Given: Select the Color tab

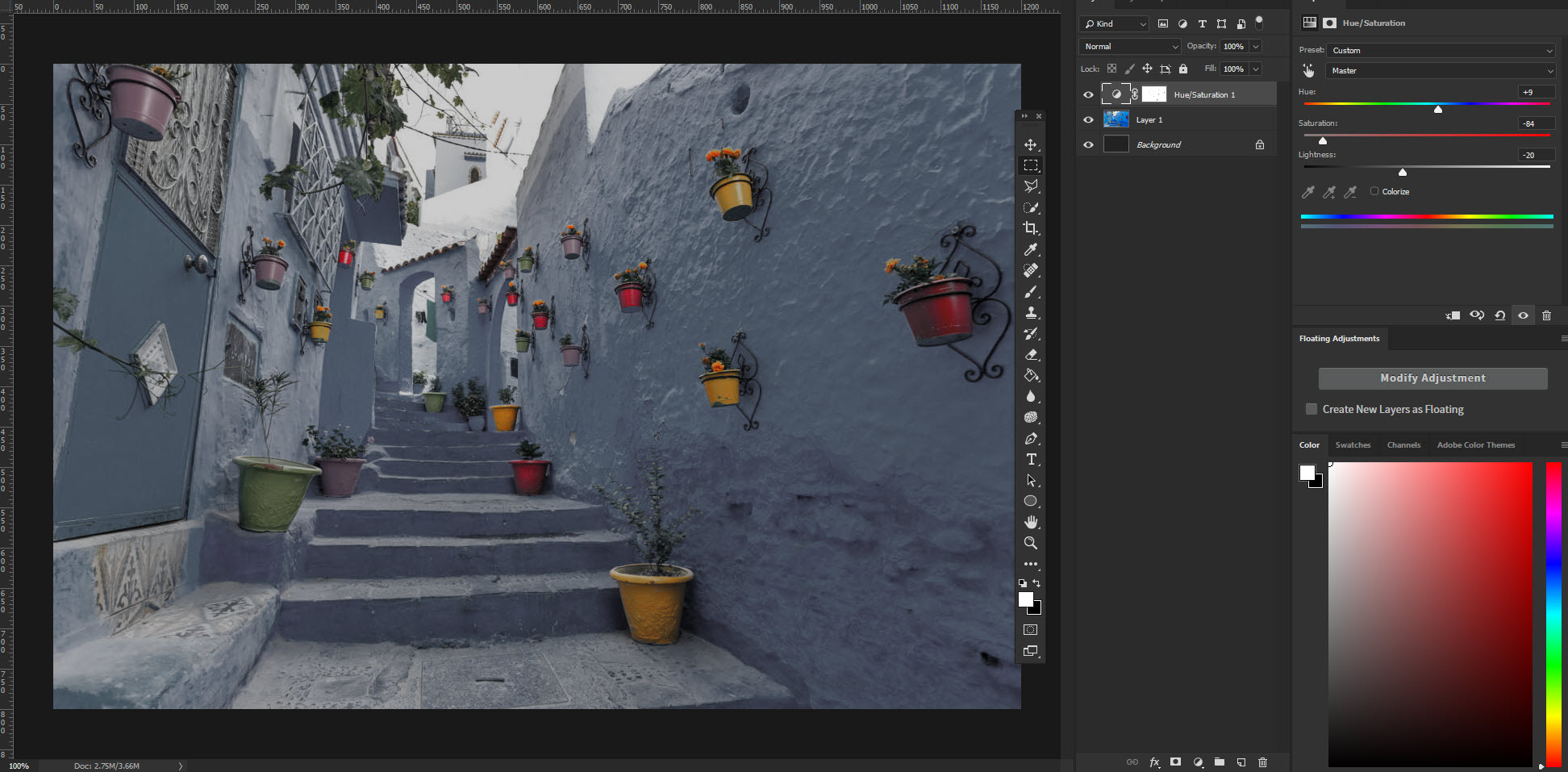Looking at the screenshot, I should tap(1309, 445).
